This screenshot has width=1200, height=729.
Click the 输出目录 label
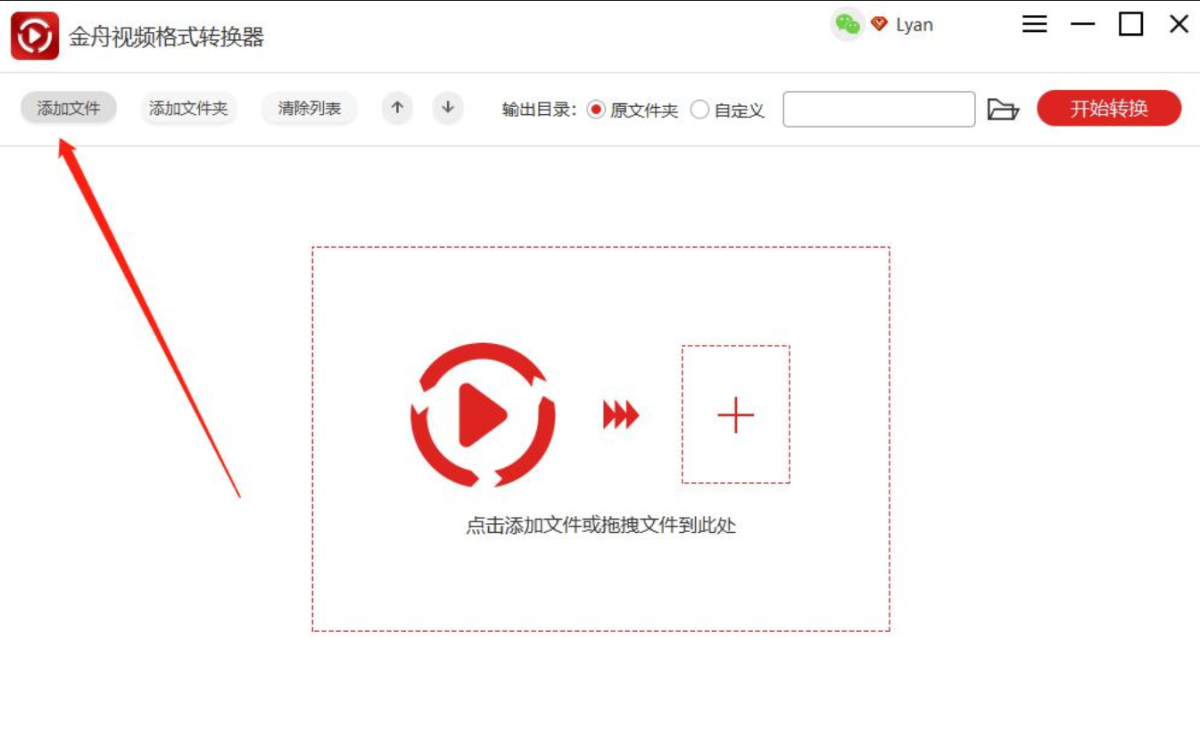click(x=539, y=110)
